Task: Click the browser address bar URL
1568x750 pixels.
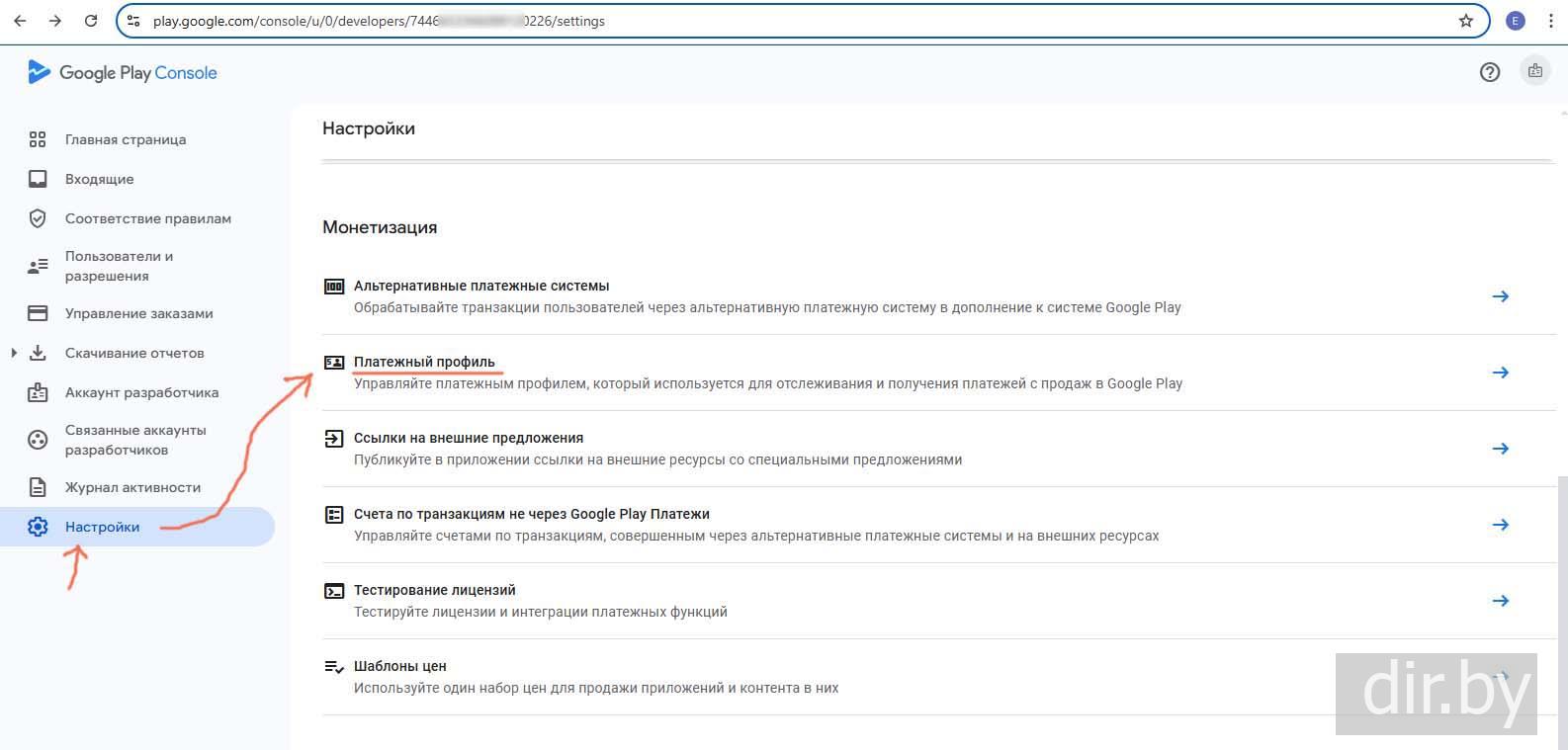Action: (379, 21)
